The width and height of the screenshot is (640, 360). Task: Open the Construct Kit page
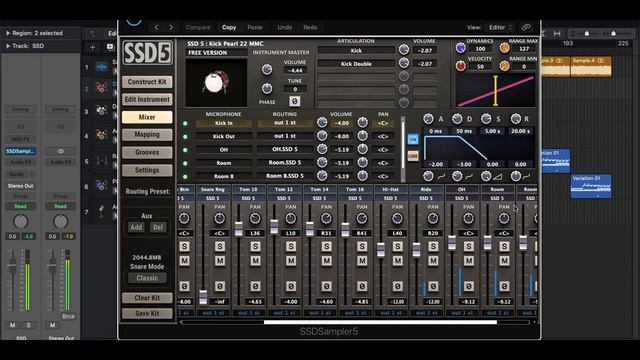(147, 82)
